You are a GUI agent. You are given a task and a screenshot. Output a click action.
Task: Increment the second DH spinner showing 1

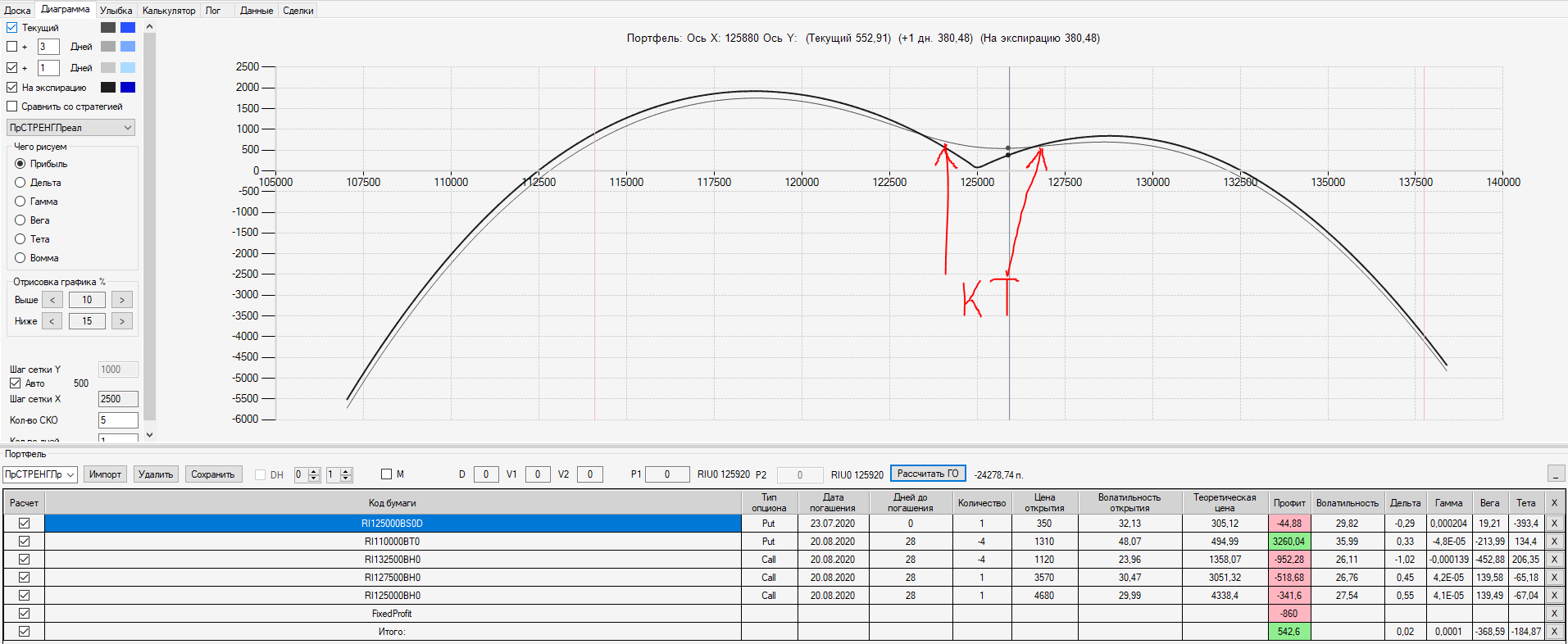coord(346,471)
